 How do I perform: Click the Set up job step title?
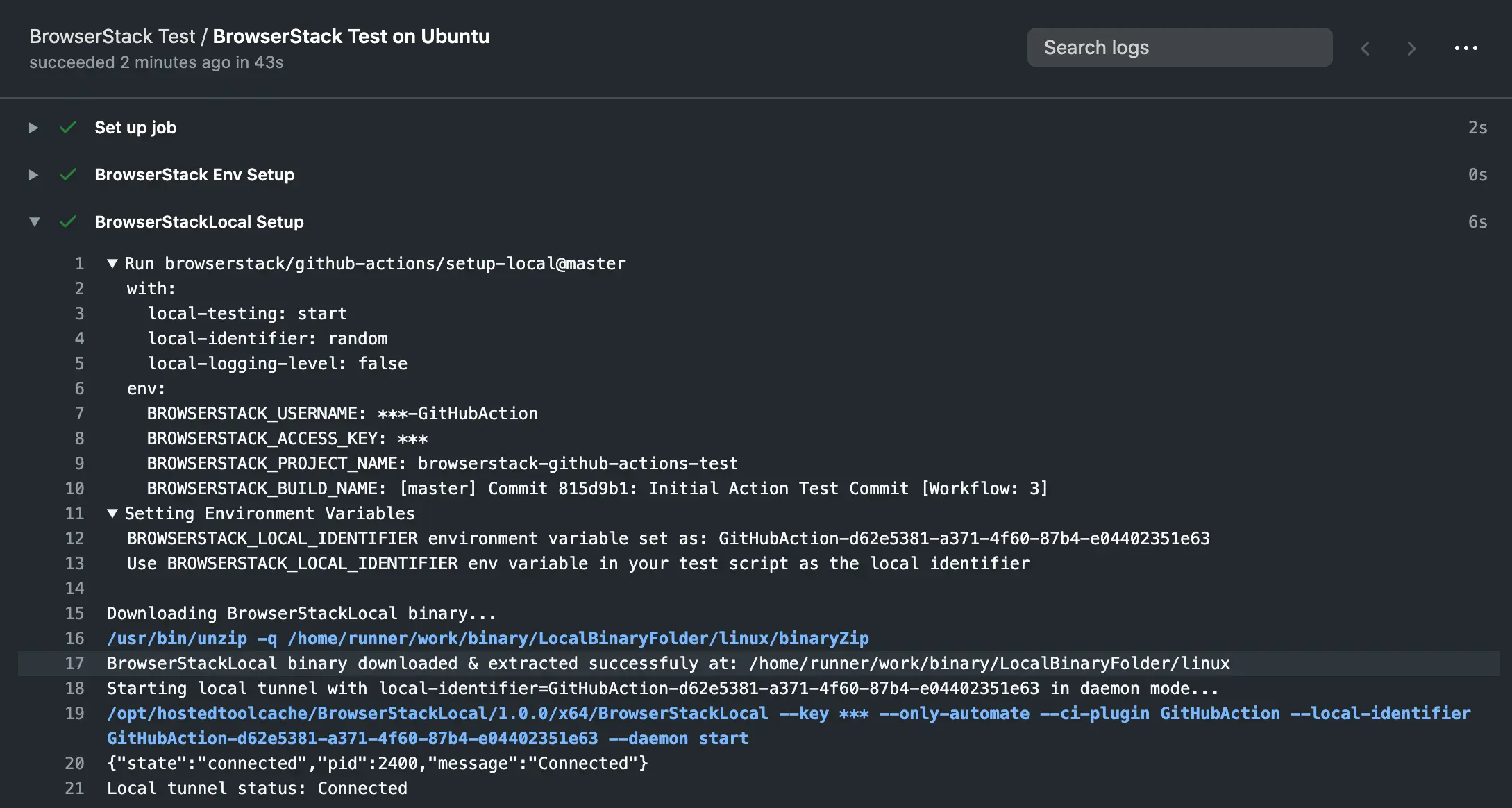tap(135, 128)
